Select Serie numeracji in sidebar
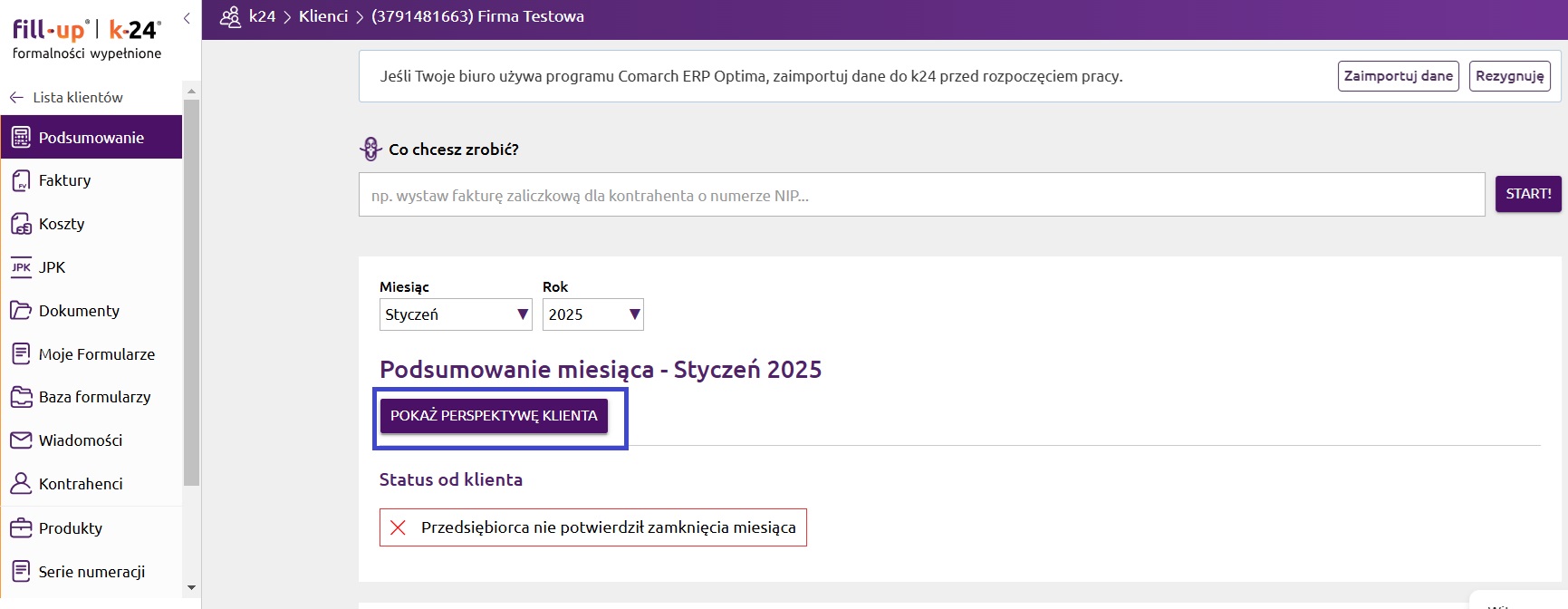 91,572
